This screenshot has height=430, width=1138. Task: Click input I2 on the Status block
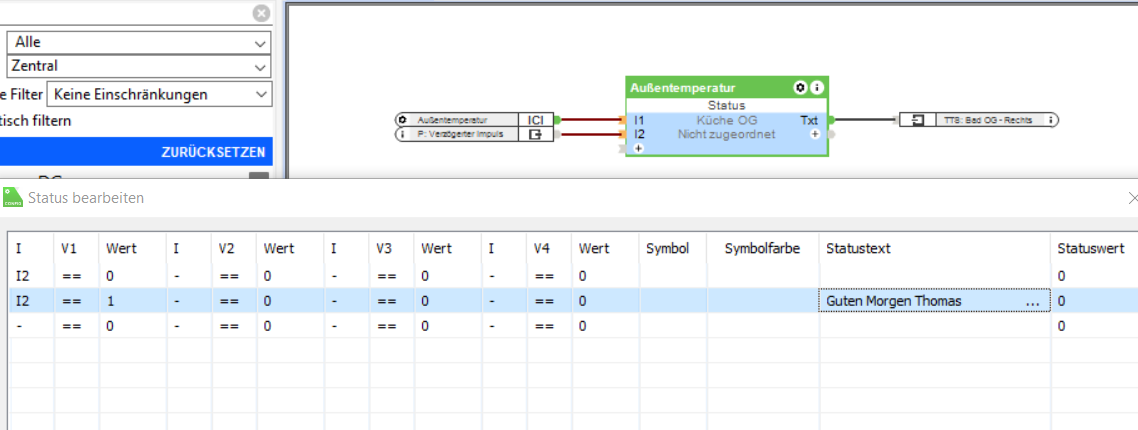tap(639, 134)
